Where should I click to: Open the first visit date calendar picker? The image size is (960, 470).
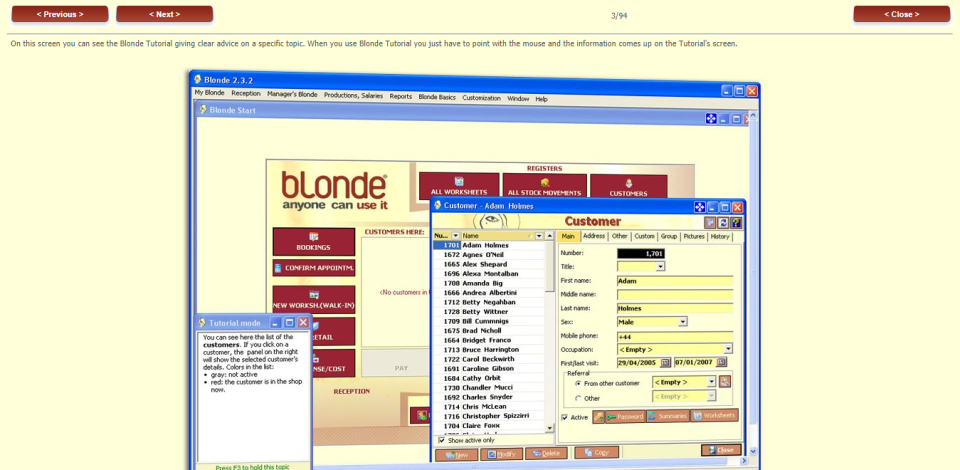pos(666,363)
